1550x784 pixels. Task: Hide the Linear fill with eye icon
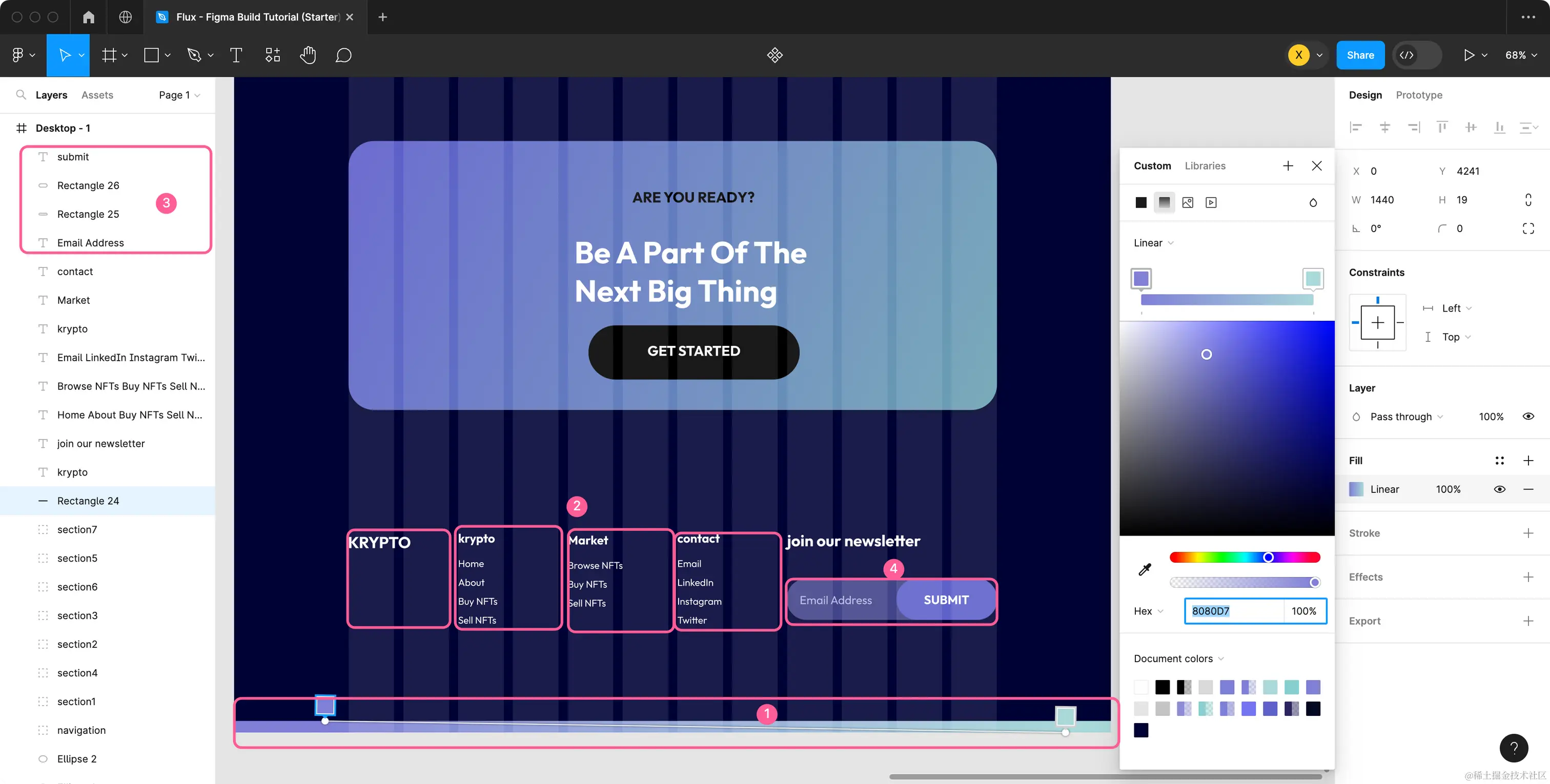coord(1499,489)
